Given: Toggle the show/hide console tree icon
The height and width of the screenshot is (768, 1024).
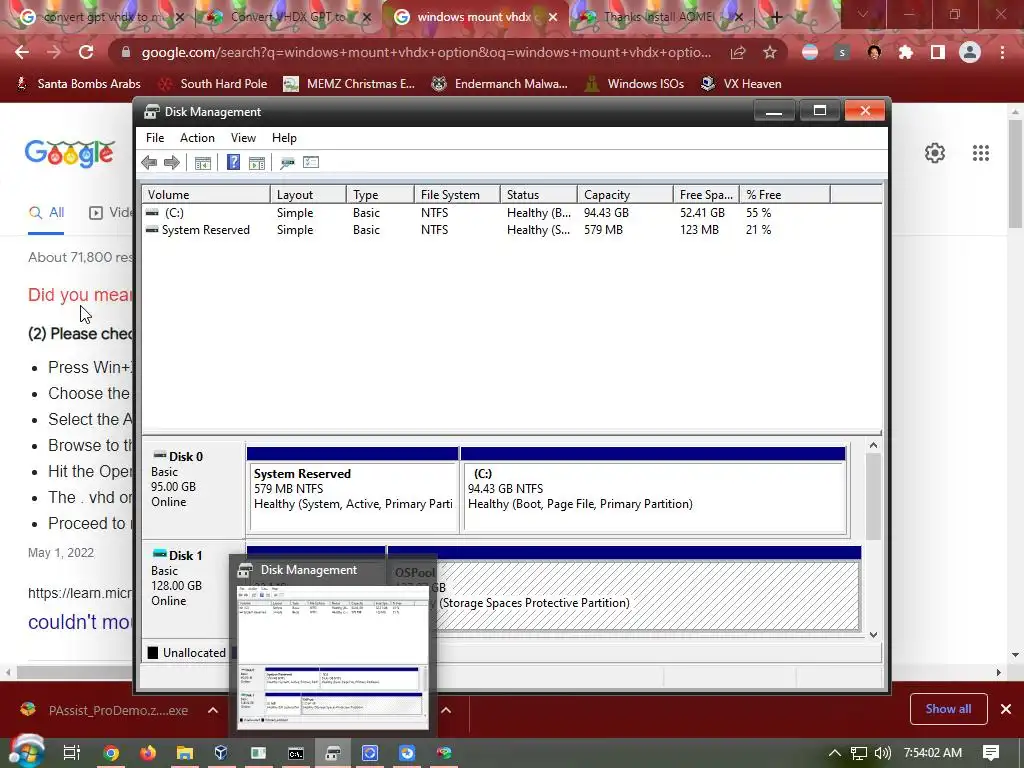Looking at the screenshot, I should point(202,163).
